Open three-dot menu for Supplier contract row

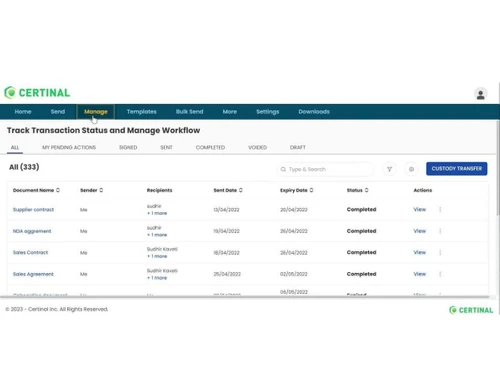[x=440, y=210]
